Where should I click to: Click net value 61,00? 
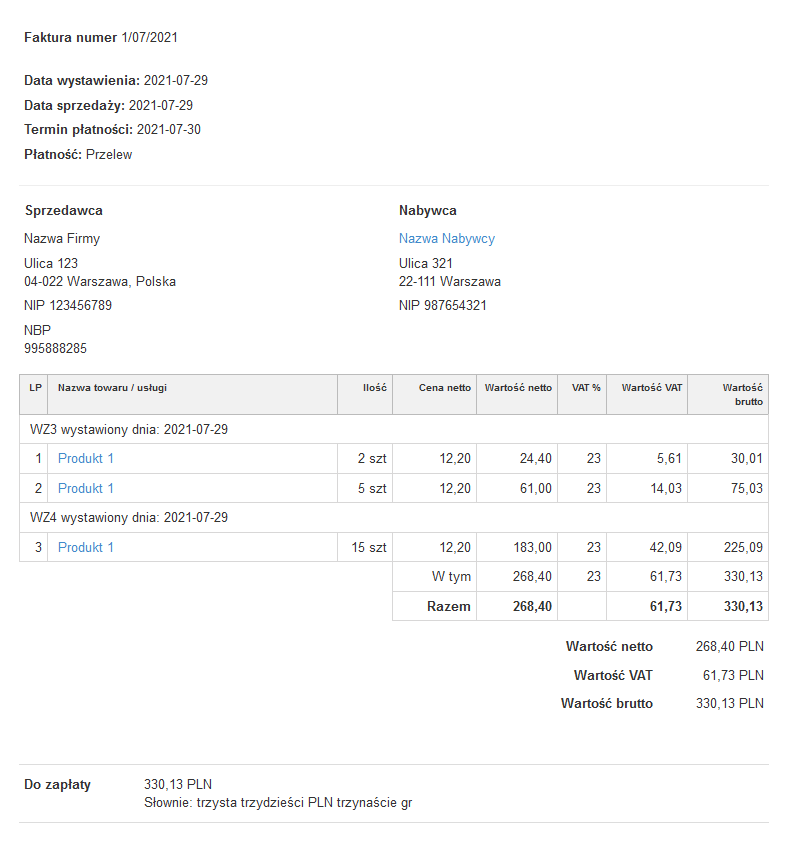[535, 488]
